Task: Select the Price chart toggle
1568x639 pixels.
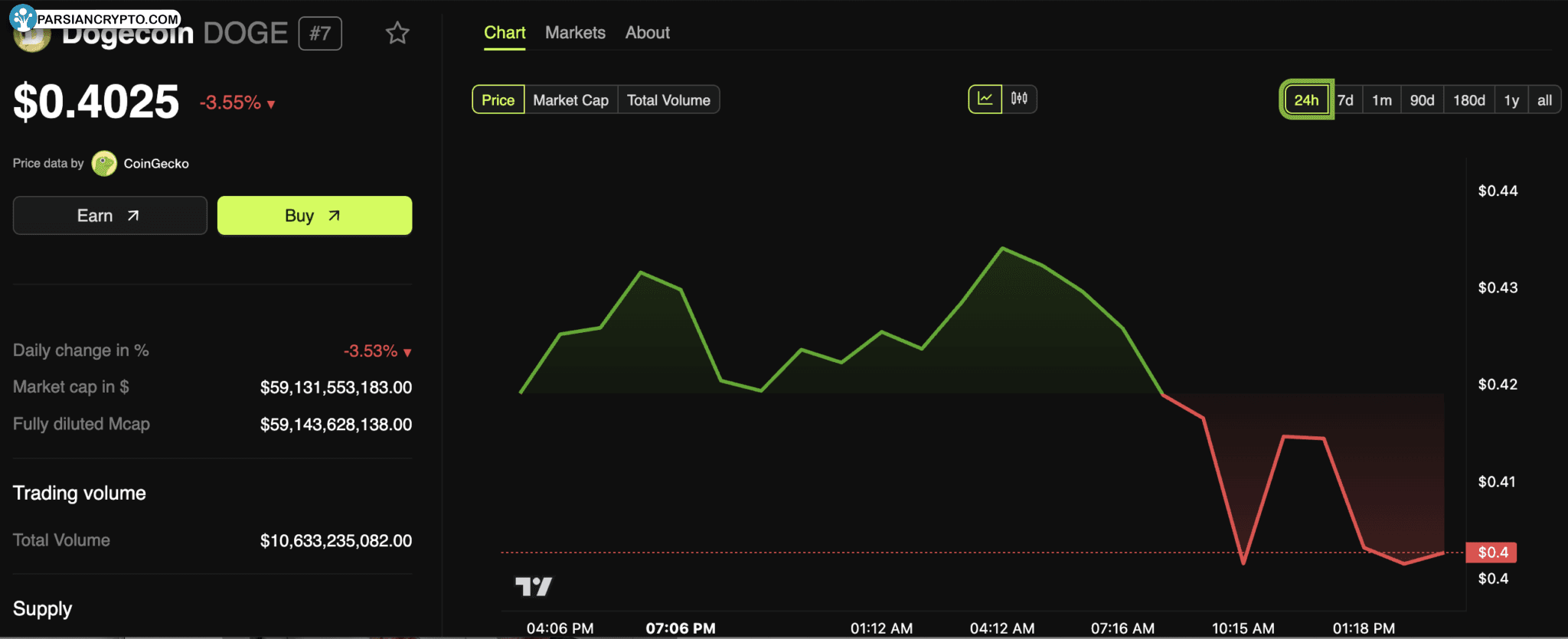Action: [x=498, y=99]
